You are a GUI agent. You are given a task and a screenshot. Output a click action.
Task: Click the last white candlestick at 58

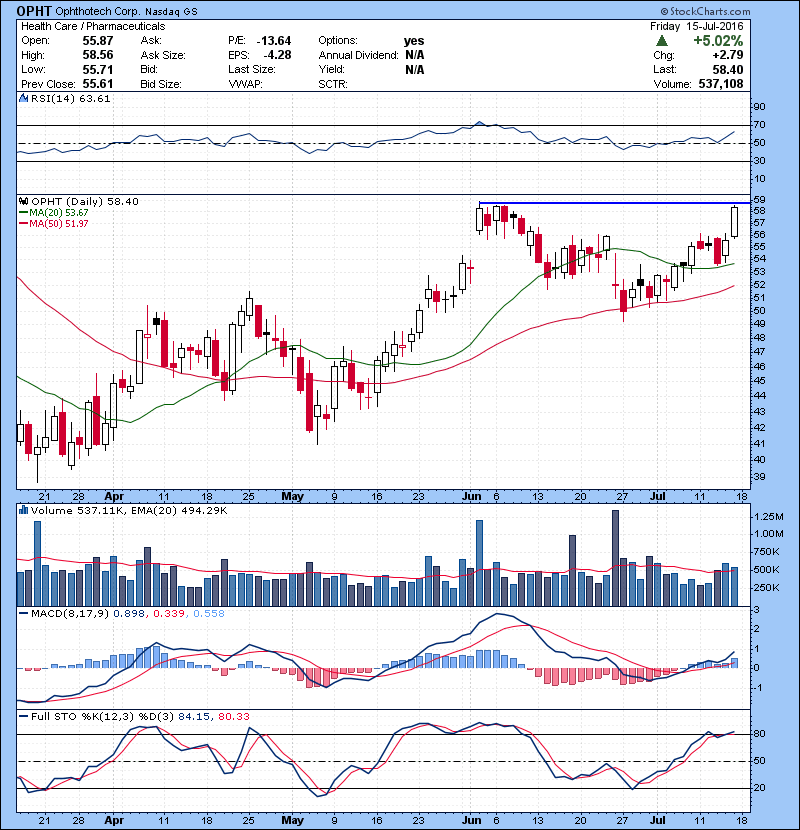(734, 222)
